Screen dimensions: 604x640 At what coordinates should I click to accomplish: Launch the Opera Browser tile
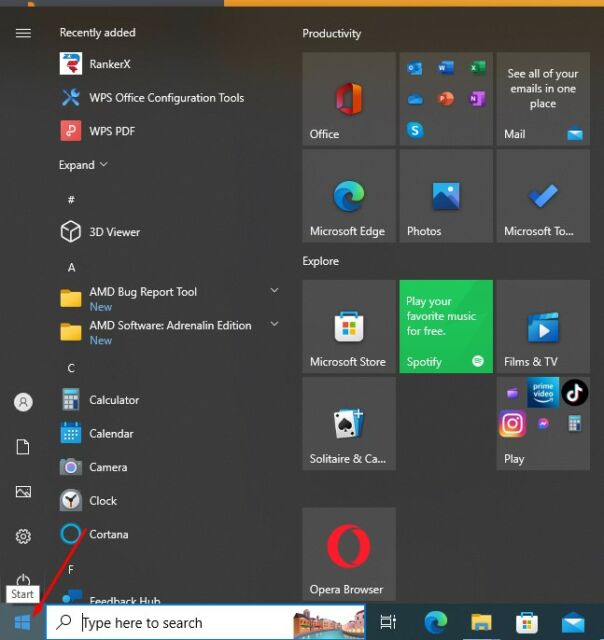[x=349, y=554]
